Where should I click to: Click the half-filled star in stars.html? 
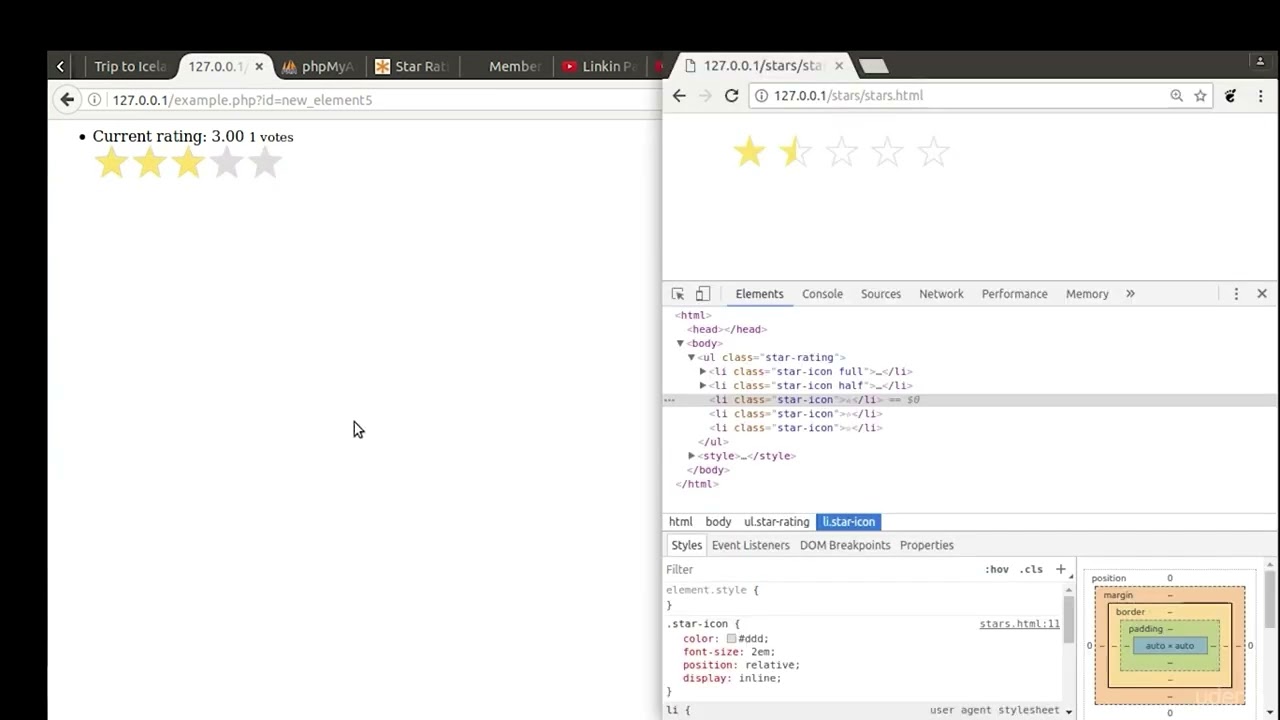click(795, 152)
